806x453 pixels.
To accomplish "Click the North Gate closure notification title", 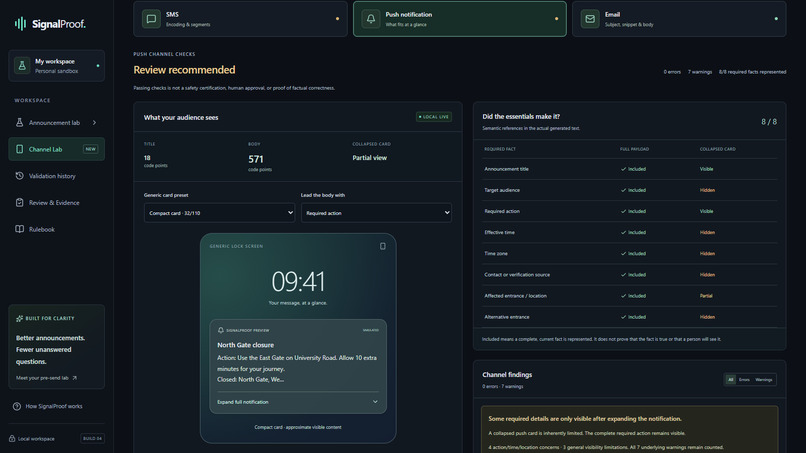I will coord(245,345).
